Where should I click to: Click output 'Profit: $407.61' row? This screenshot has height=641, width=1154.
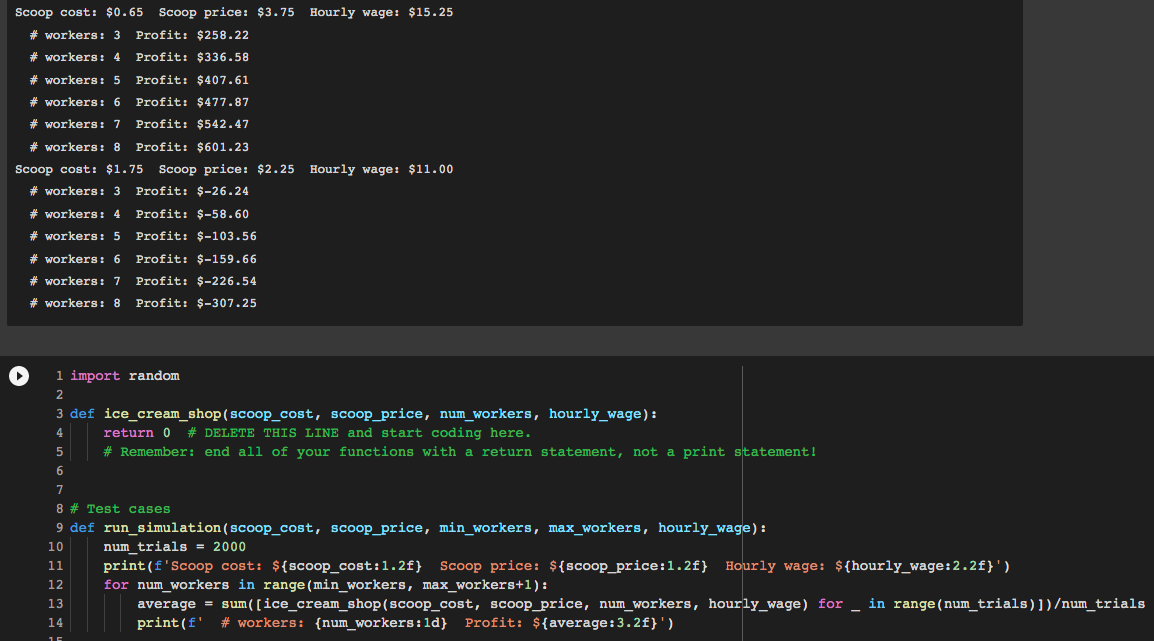click(140, 80)
